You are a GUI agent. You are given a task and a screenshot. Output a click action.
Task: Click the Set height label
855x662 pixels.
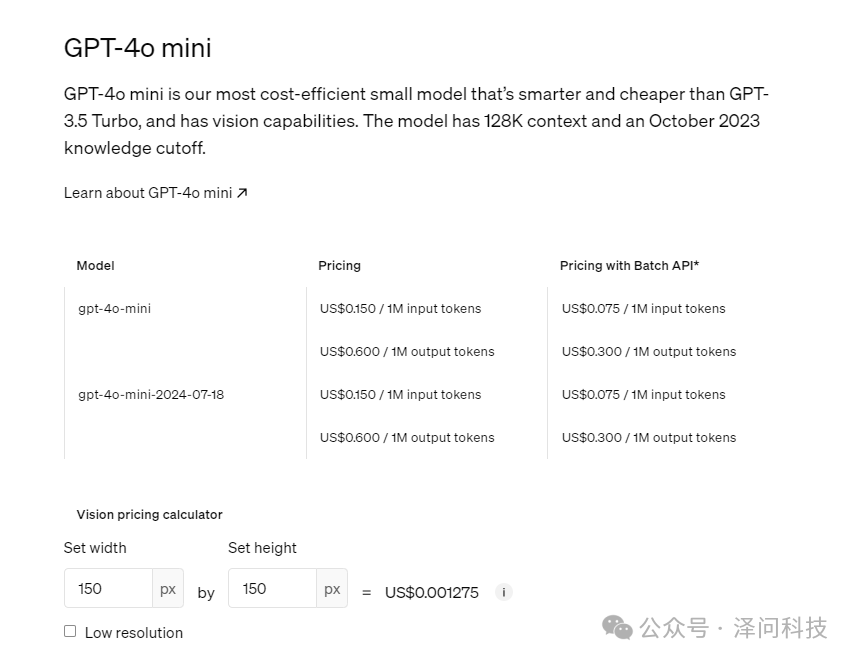pos(262,548)
